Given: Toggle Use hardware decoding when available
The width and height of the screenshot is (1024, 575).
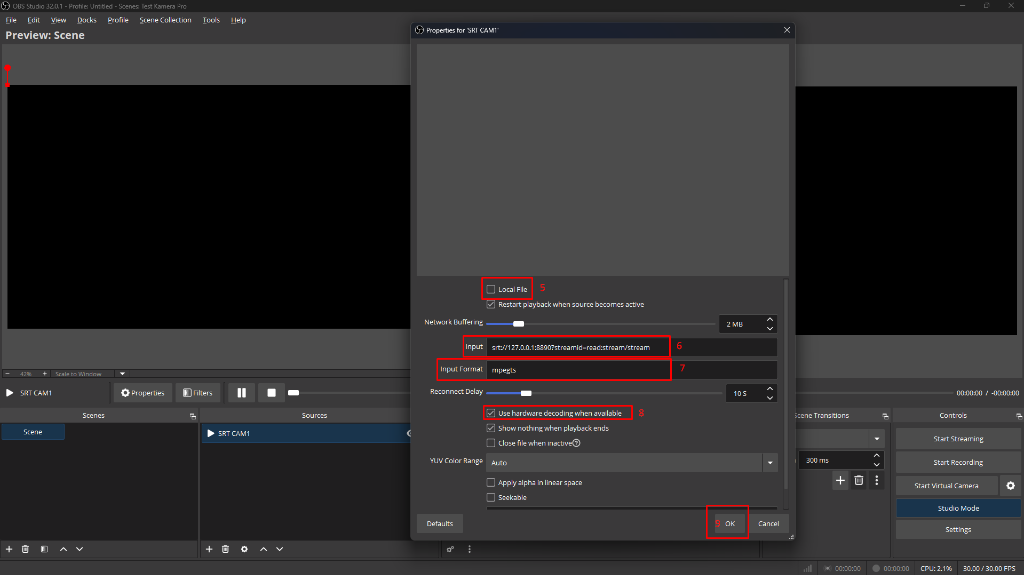Looking at the screenshot, I should pos(491,413).
